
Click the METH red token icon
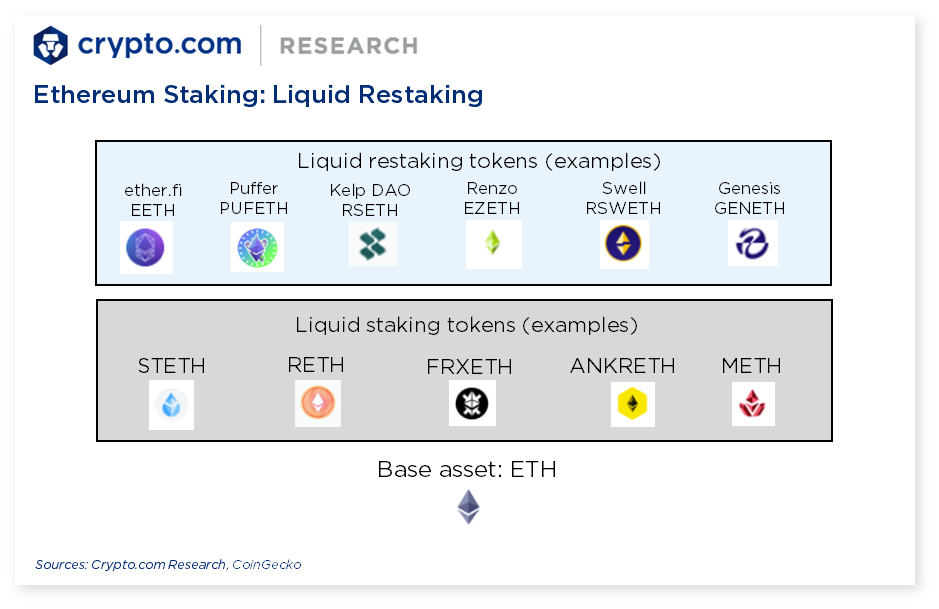tap(753, 404)
